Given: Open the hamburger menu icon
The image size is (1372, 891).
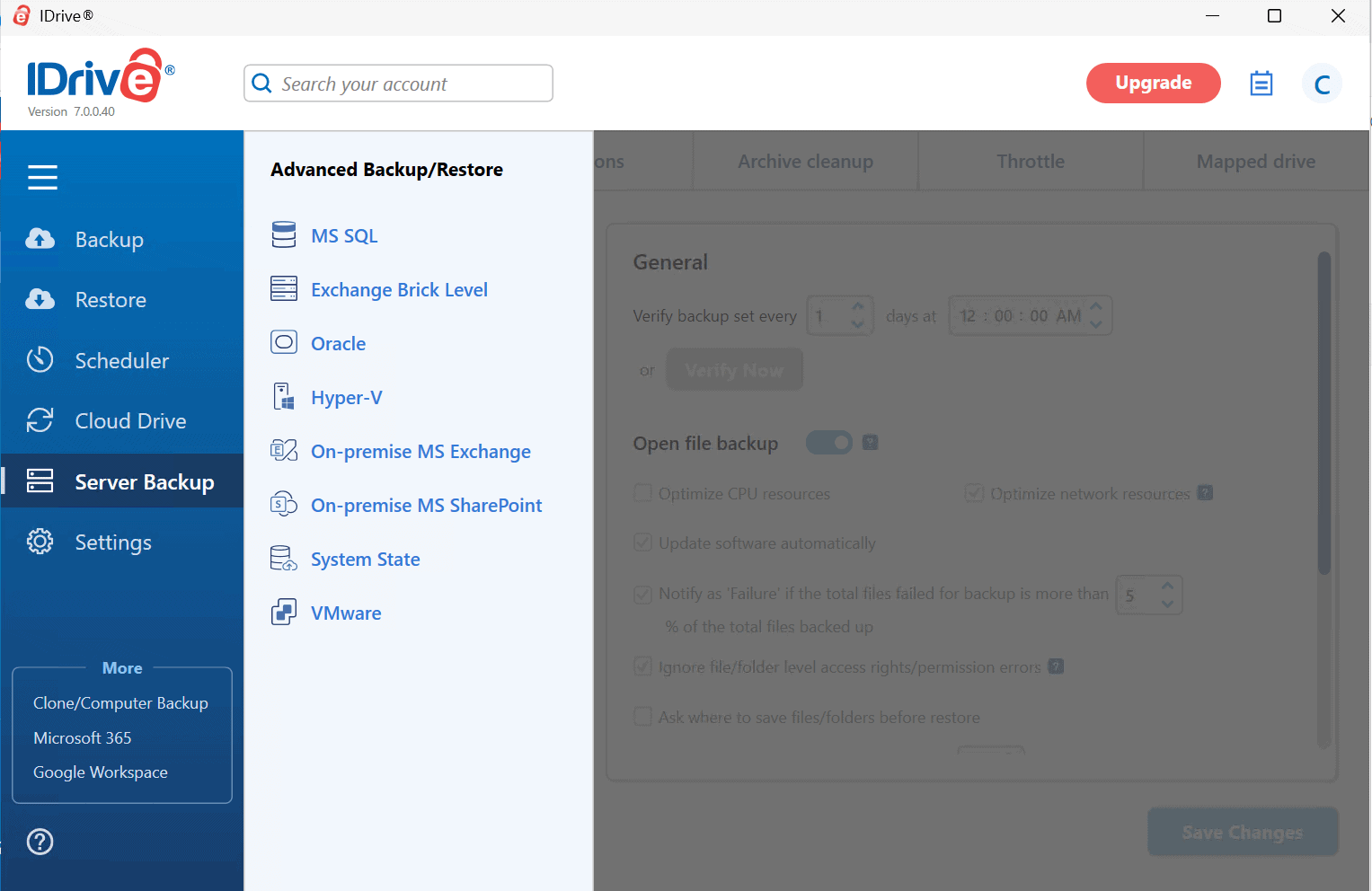Looking at the screenshot, I should click(42, 177).
